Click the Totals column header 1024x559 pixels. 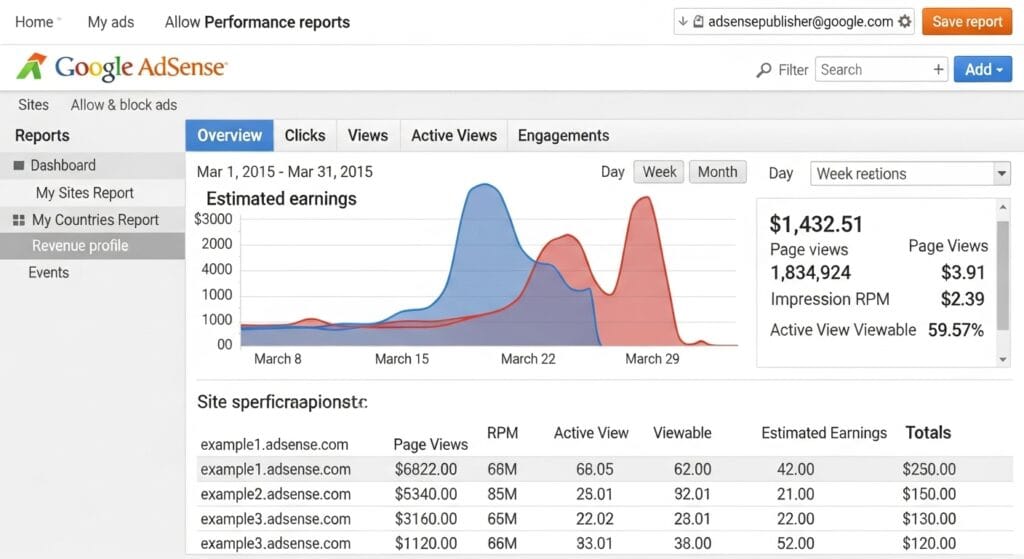(x=928, y=433)
